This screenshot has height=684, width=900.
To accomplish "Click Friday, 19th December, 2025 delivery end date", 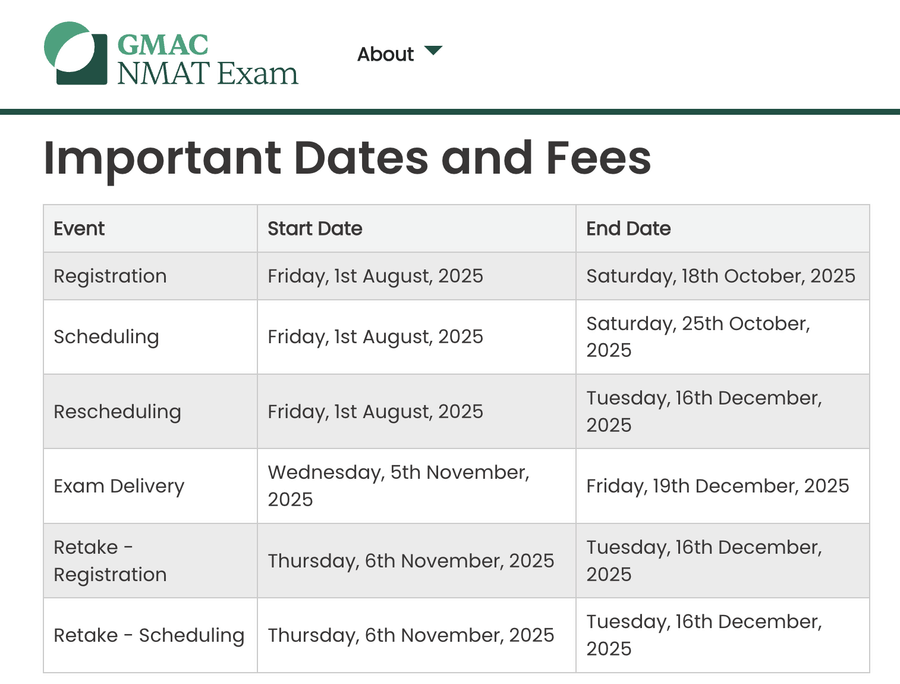I will [716, 486].
